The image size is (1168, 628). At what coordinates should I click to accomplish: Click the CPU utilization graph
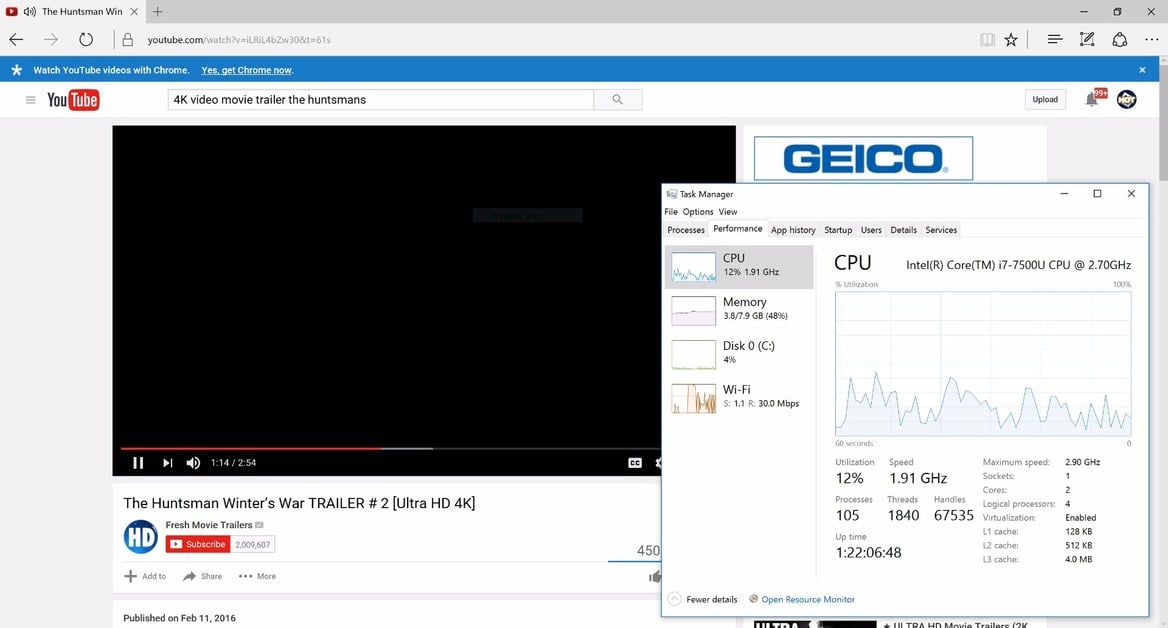tap(983, 364)
